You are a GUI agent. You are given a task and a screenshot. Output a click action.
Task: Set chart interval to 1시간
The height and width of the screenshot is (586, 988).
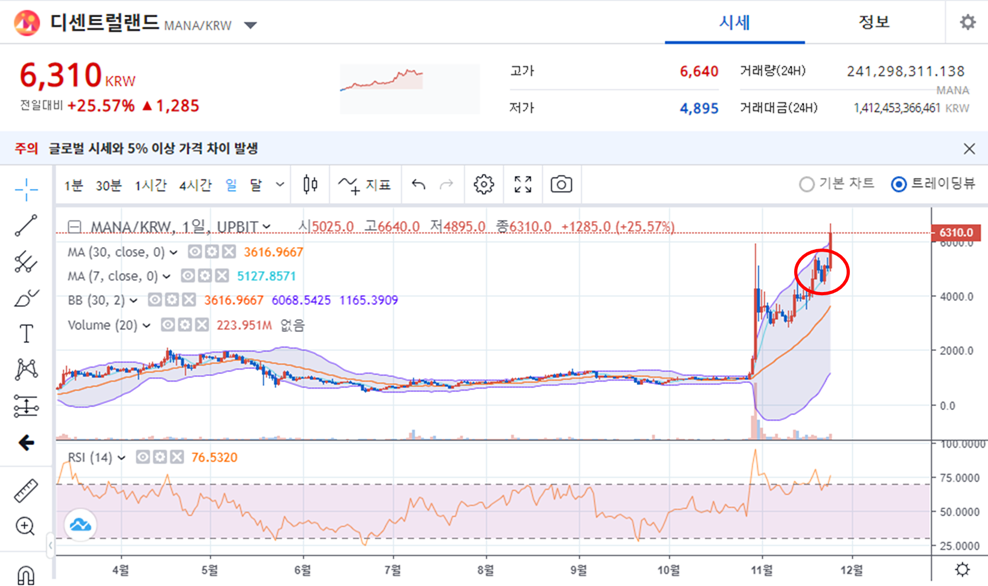(x=151, y=185)
